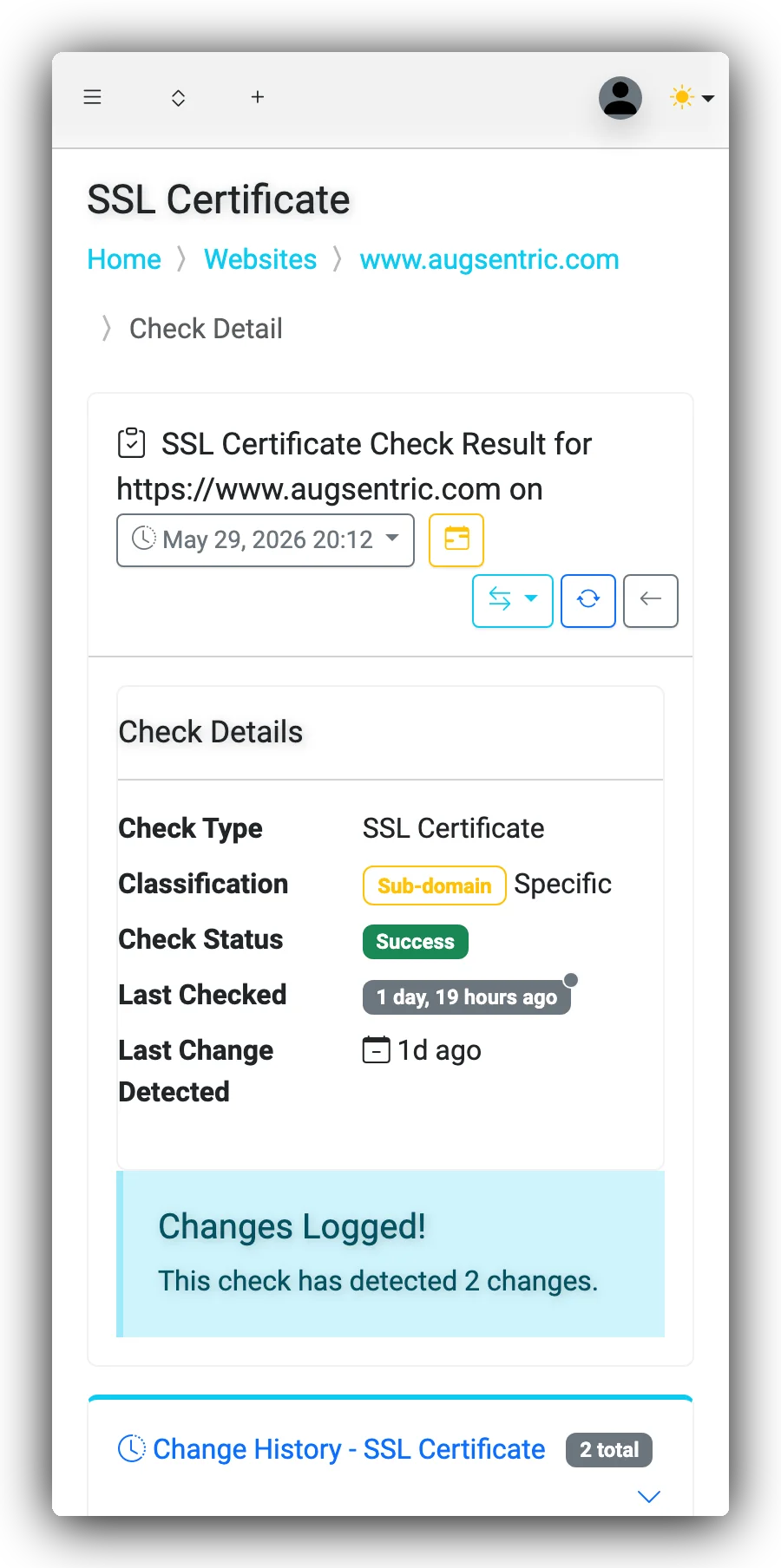Expand Change History with chevron arrow
Screen dimensions: 781x1568
[x=649, y=1497]
